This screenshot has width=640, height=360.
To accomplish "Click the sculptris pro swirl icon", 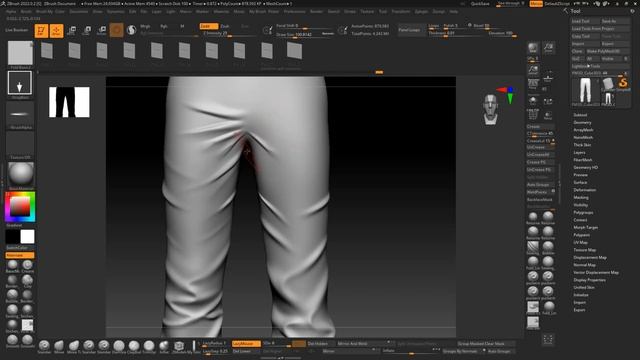I will [x=131, y=30].
